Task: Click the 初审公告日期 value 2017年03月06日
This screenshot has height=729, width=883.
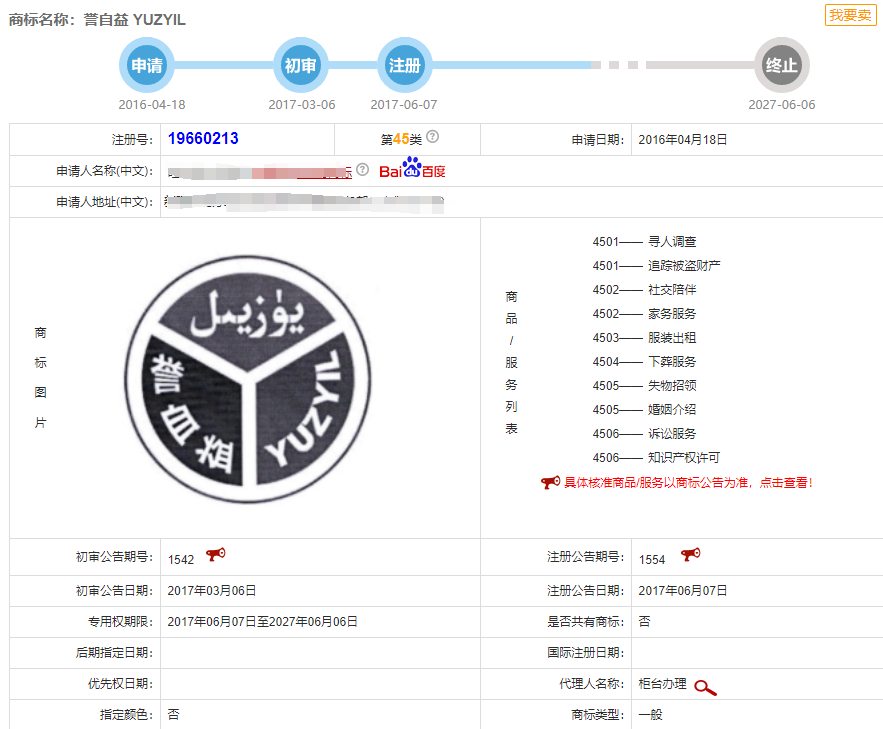Action: coord(212,591)
